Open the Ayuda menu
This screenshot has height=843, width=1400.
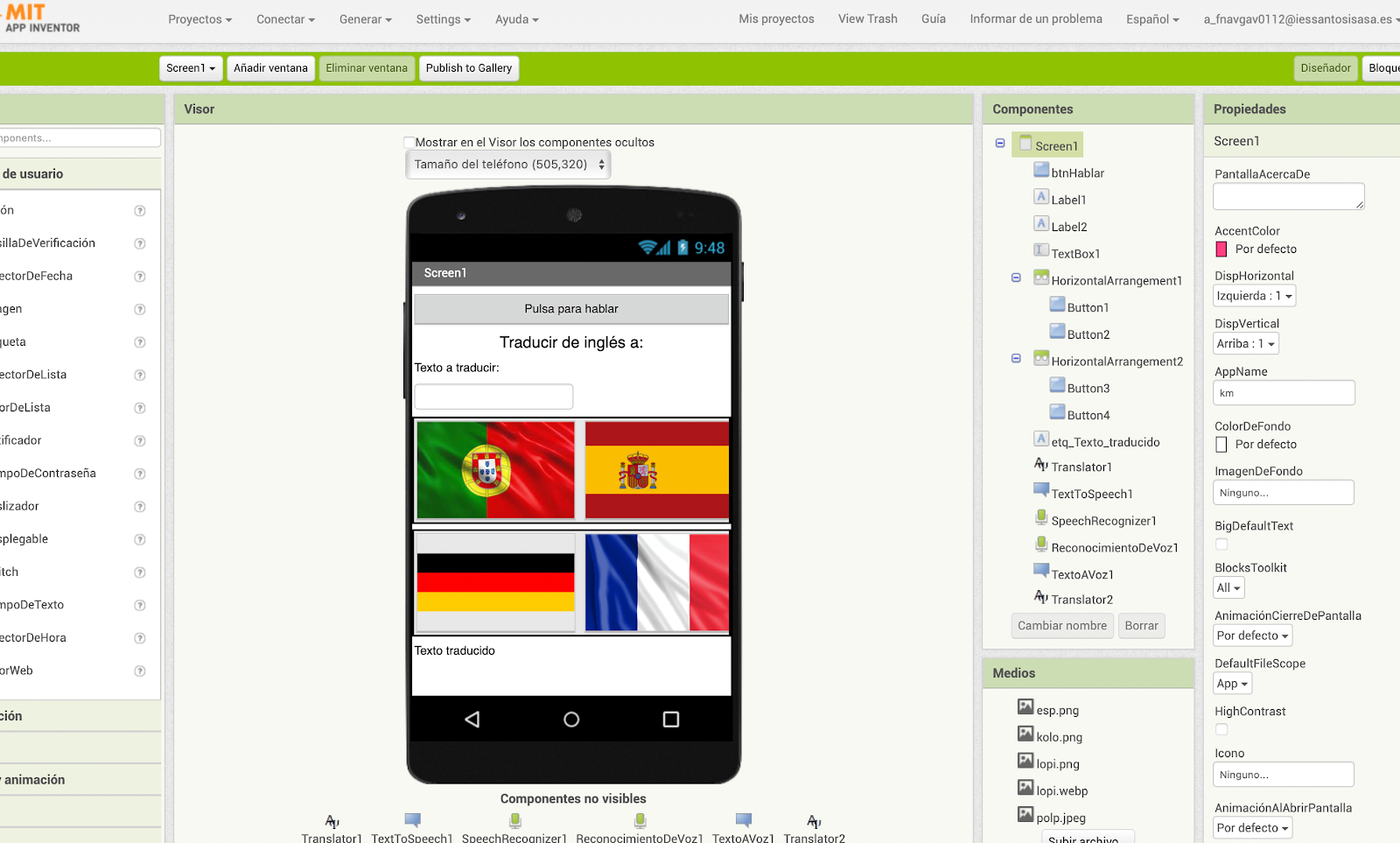click(x=517, y=19)
